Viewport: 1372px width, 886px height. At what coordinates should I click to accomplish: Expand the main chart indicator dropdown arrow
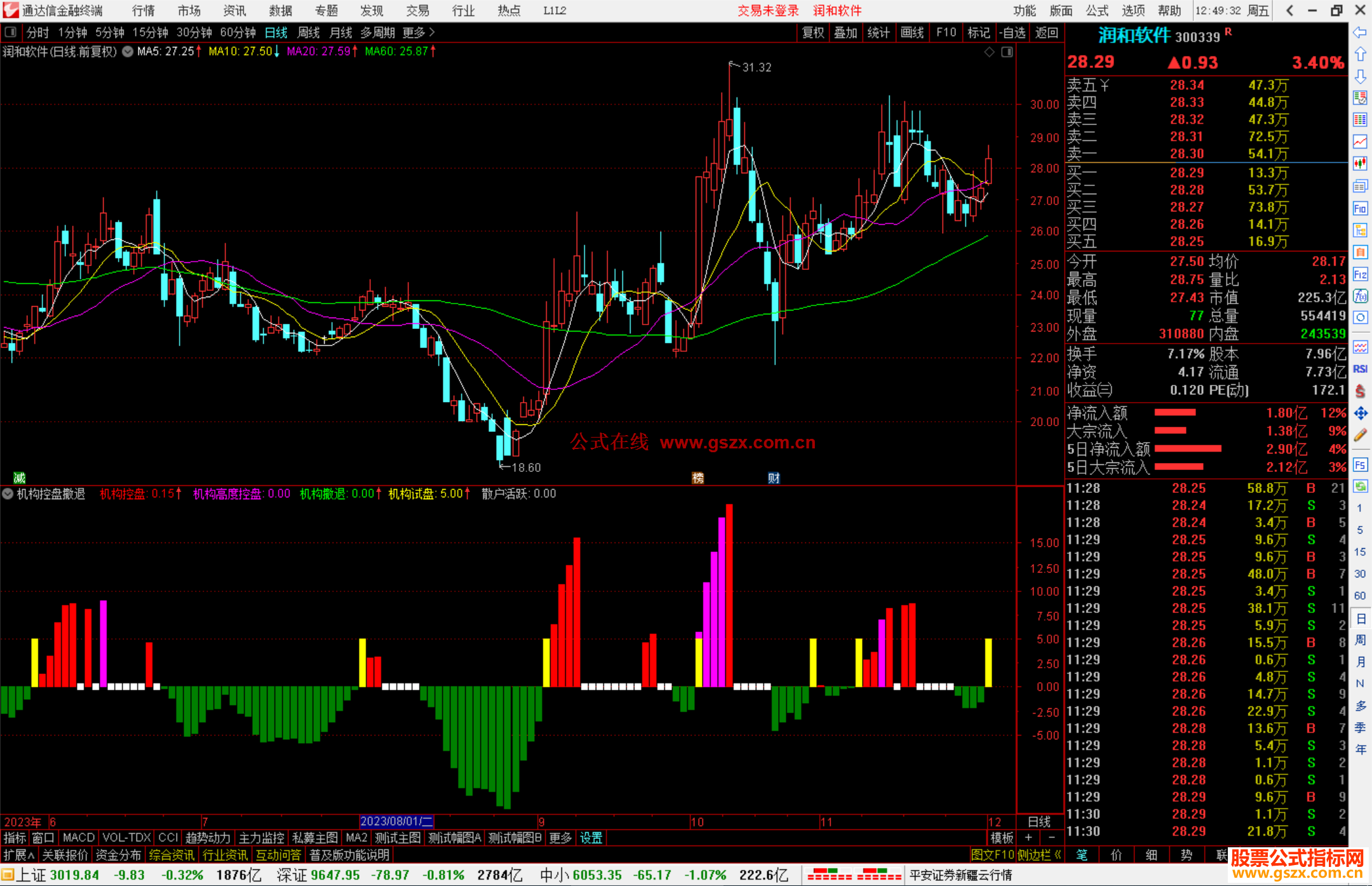click(x=128, y=51)
